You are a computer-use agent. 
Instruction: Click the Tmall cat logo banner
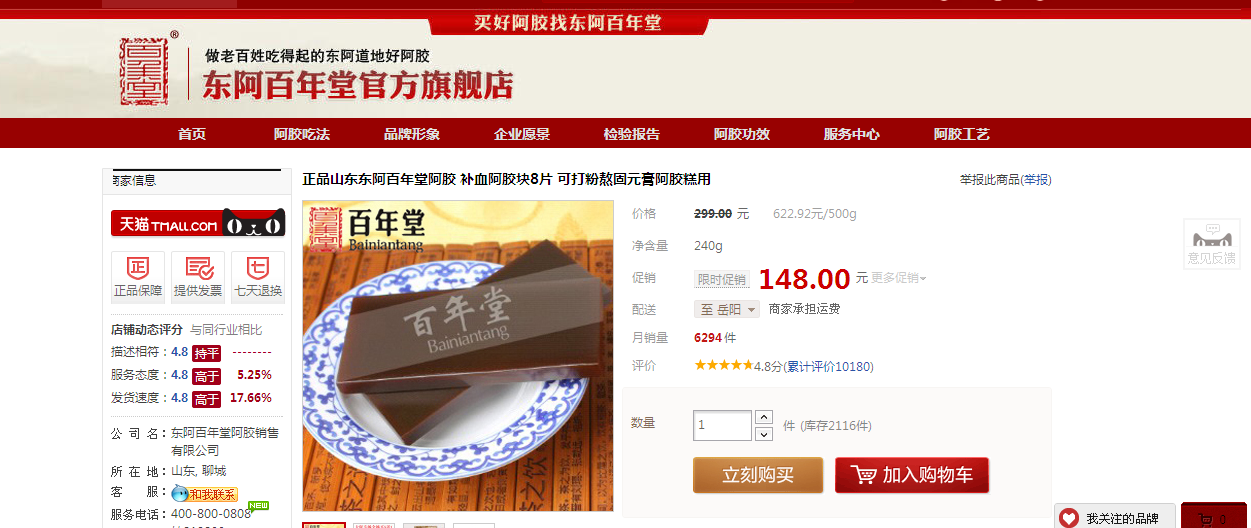198,223
